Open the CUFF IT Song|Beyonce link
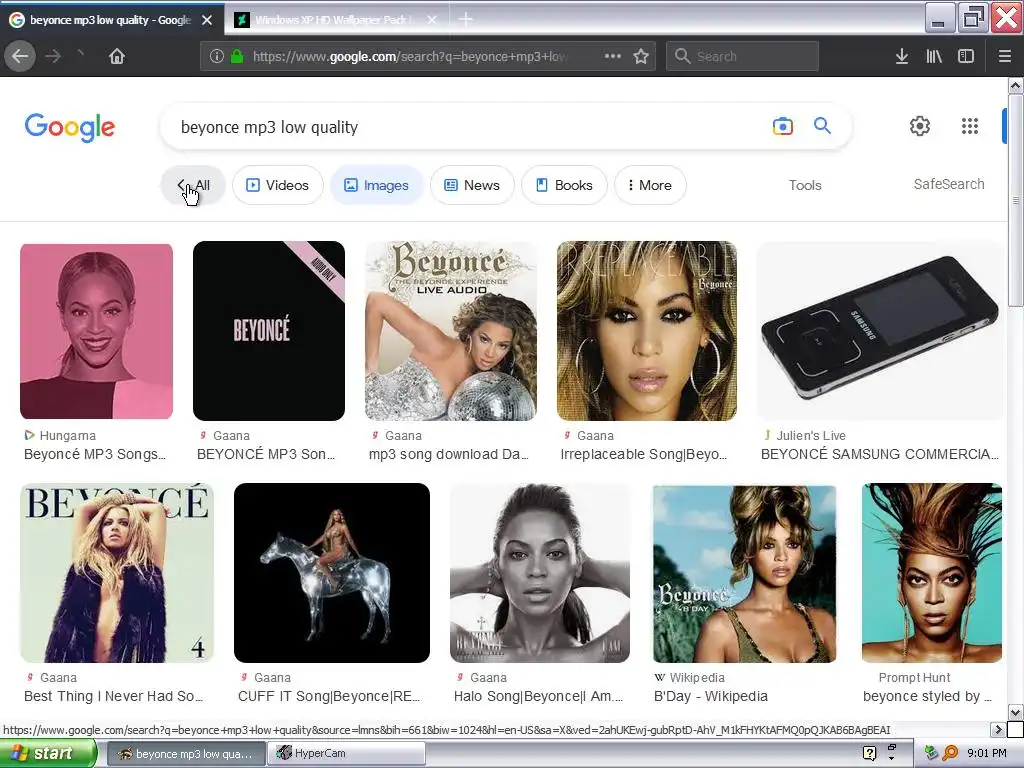The image size is (1024, 768). point(329,696)
